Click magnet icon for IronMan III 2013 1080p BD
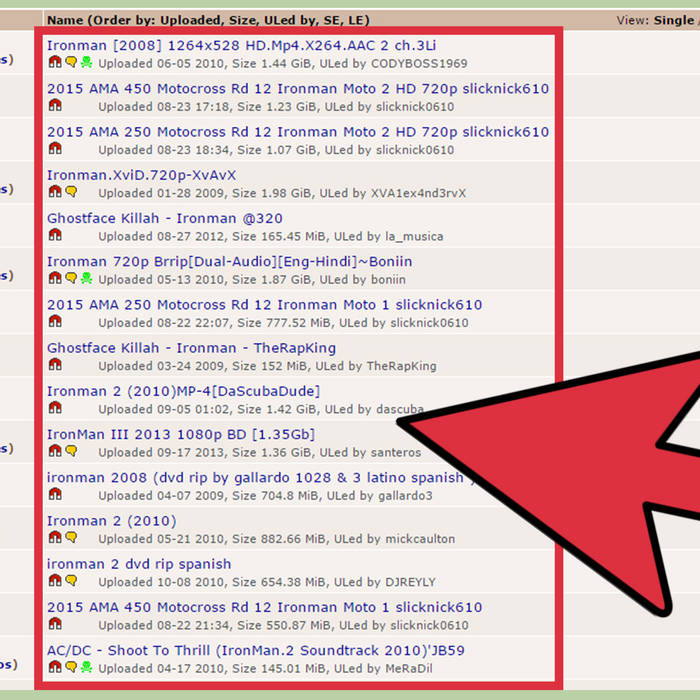Viewport: 700px width, 700px height. click(x=55, y=451)
